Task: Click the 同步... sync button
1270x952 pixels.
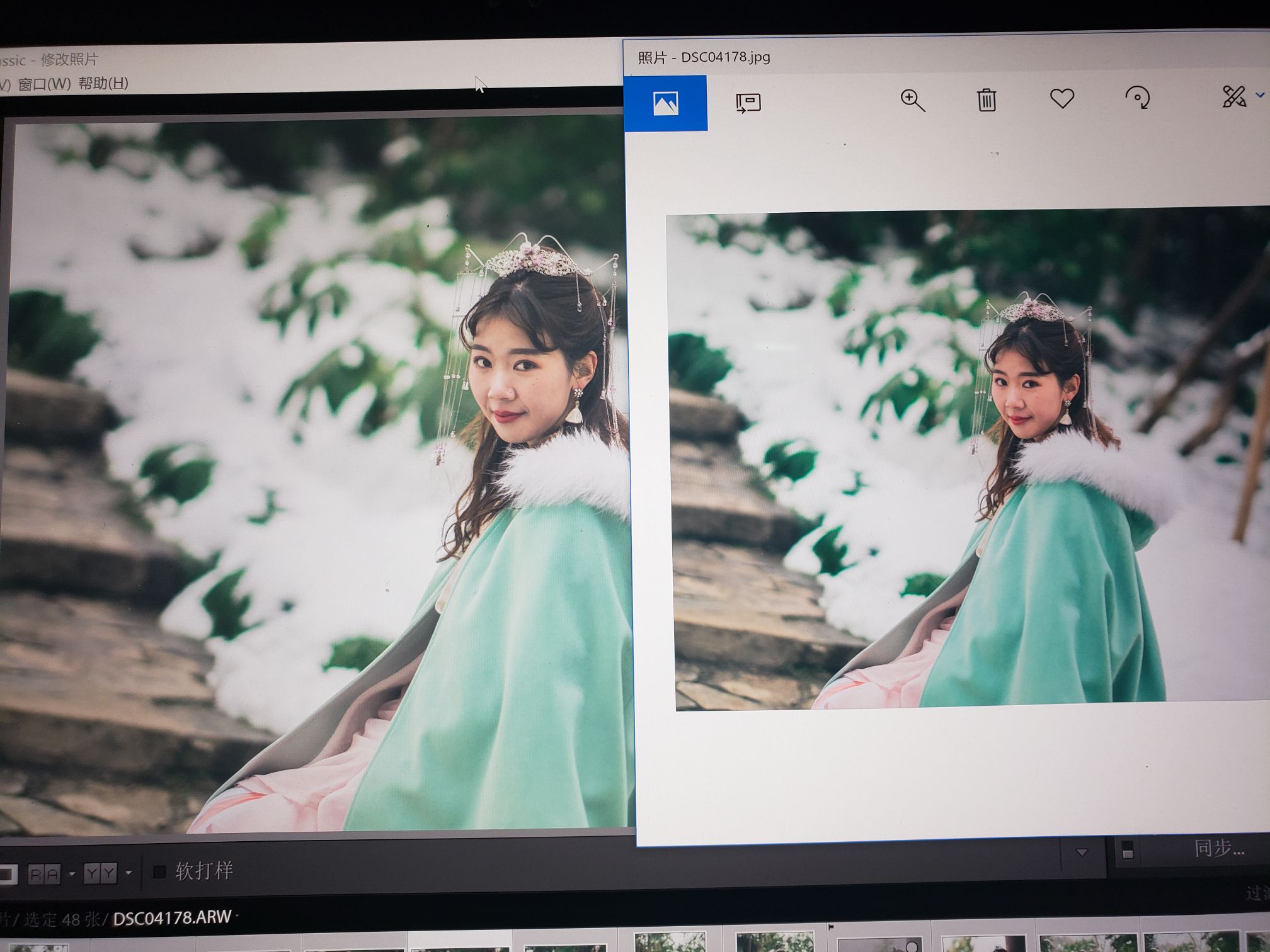Action: click(x=1218, y=848)
